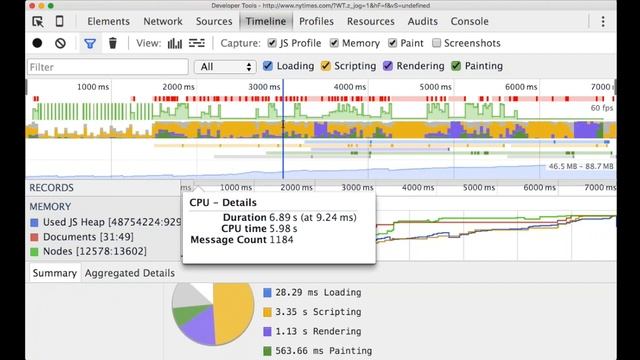Toggle device mode phone icon
The height and width of the screenshot is (360, 640).
pos(60,21)
